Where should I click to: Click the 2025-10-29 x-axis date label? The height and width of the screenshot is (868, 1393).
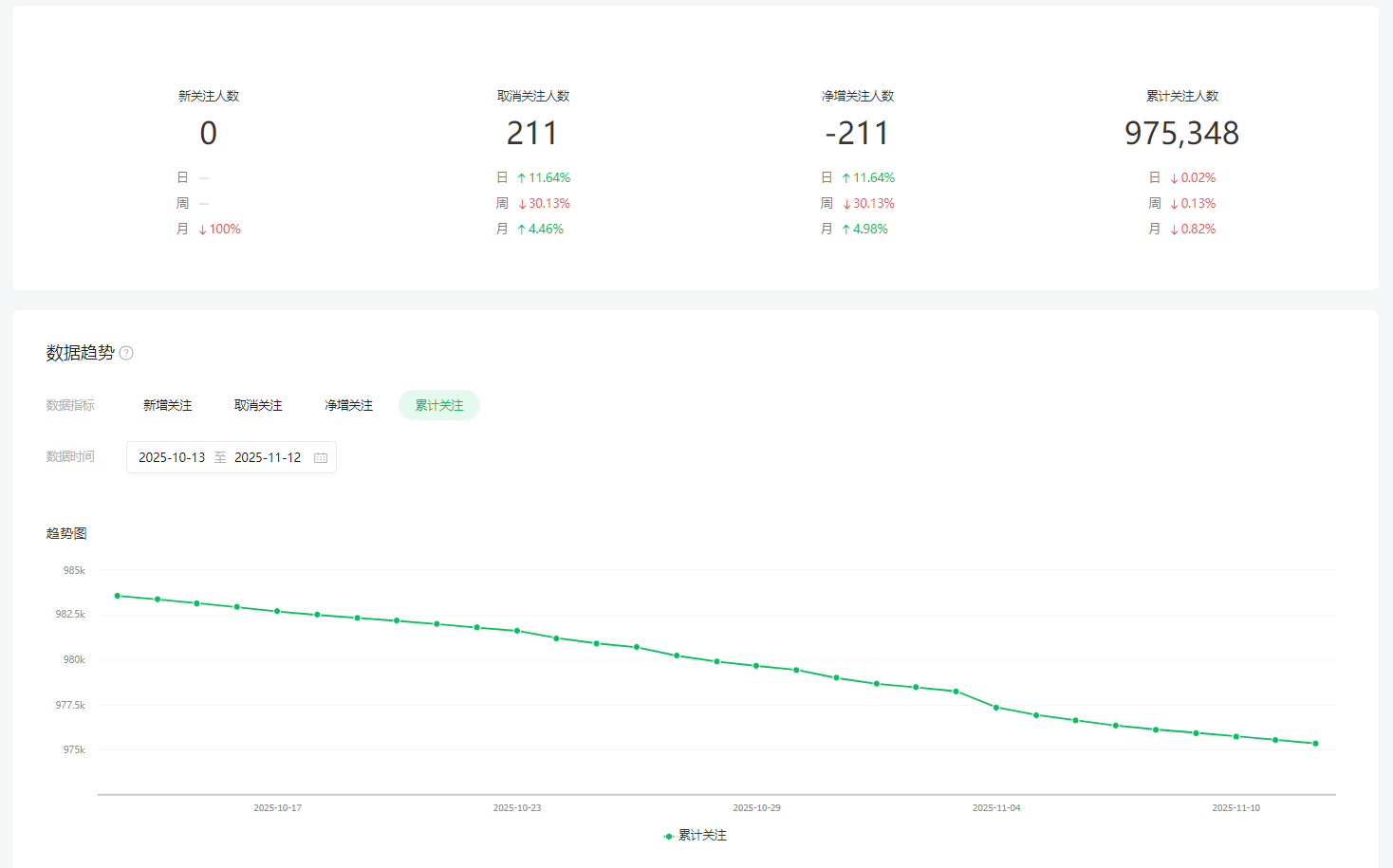coord(756,808)
